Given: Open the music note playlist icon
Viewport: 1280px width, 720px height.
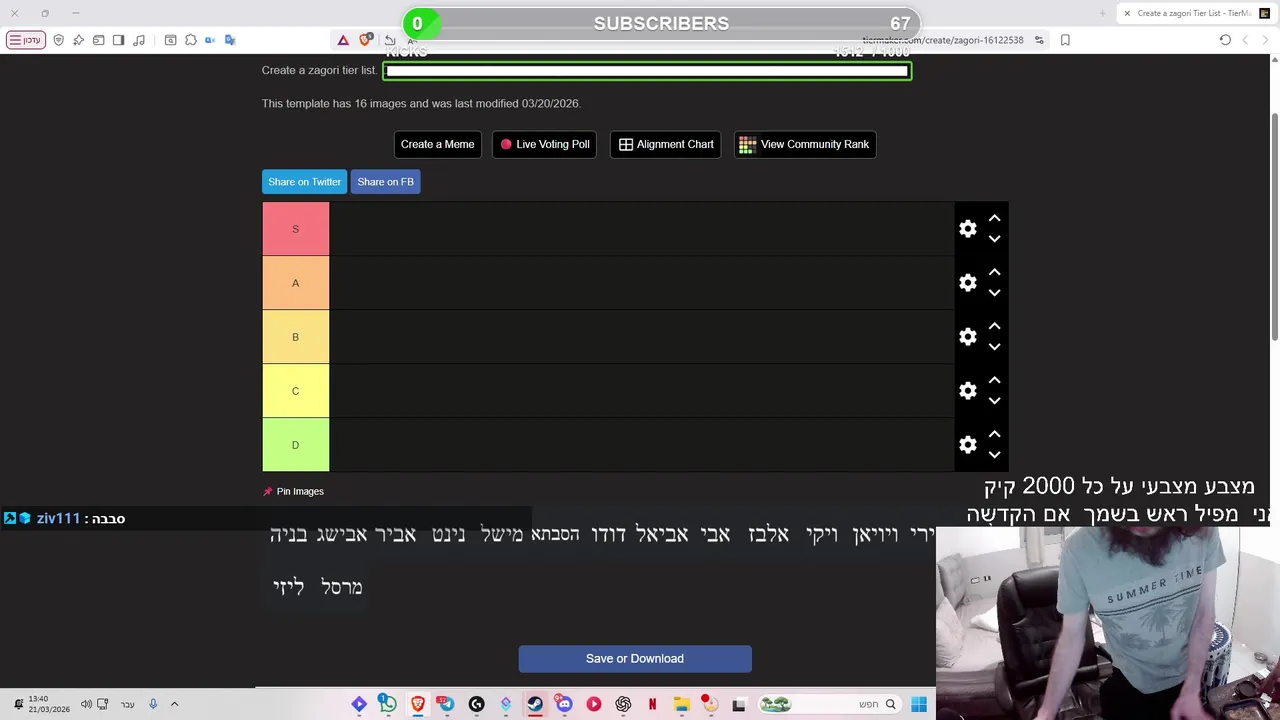Looking at the screenshot, I should point(139,40).
